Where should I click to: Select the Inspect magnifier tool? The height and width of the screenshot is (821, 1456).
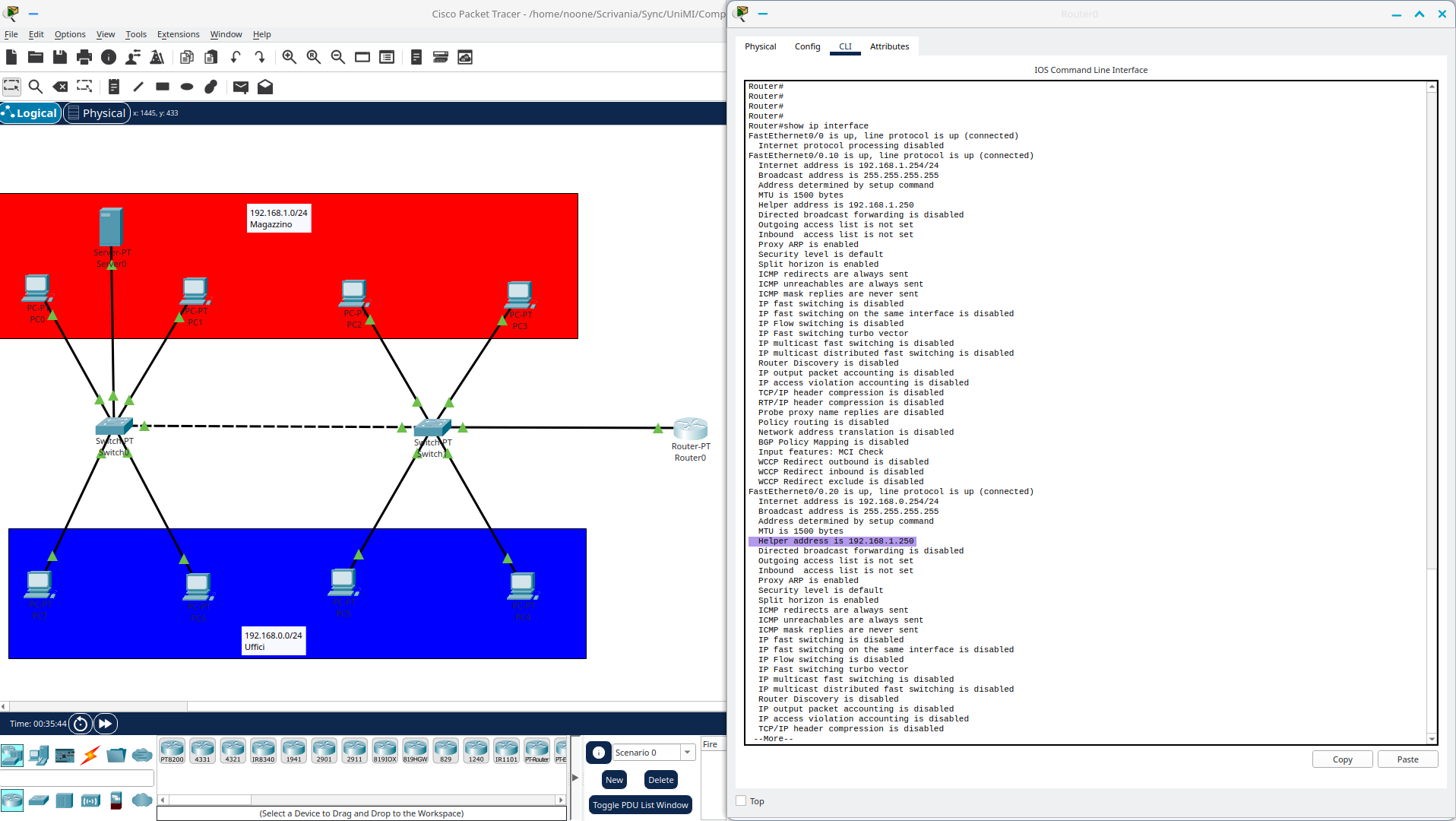tap(36, 87)
